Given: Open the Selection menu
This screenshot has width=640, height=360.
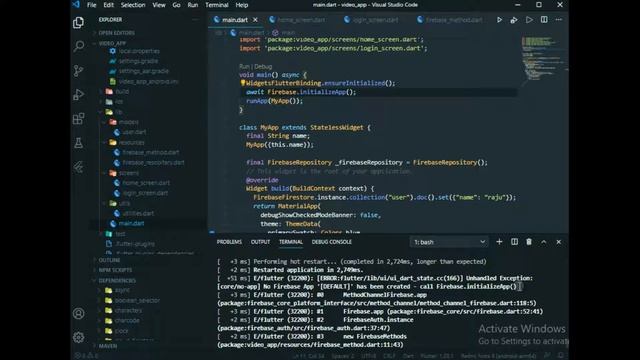Looking at the screenshot, I should (133, 5).
